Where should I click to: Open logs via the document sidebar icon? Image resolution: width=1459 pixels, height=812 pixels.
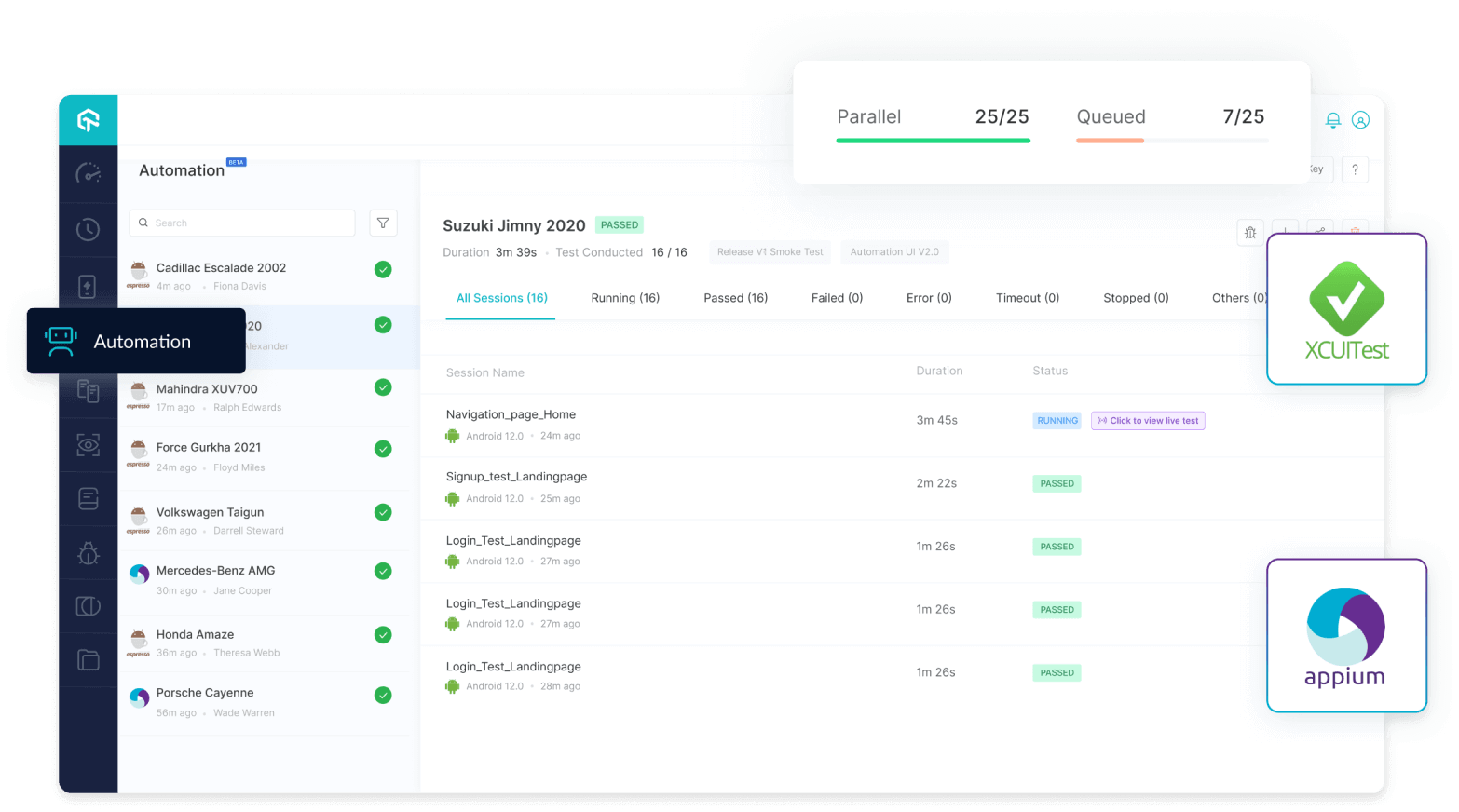point(88,499)
